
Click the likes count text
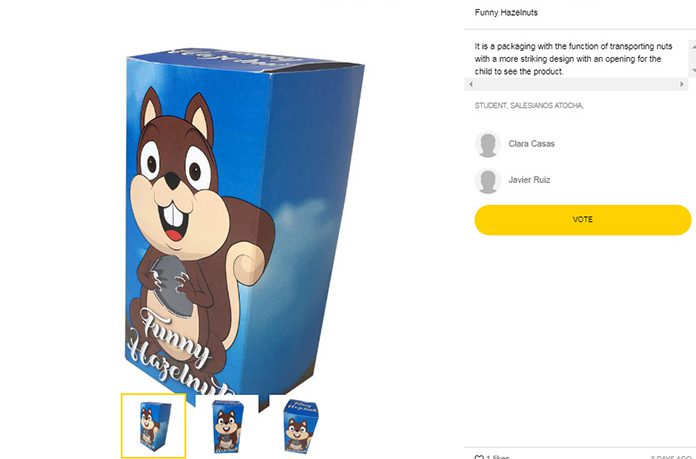[x=498, y=457]
